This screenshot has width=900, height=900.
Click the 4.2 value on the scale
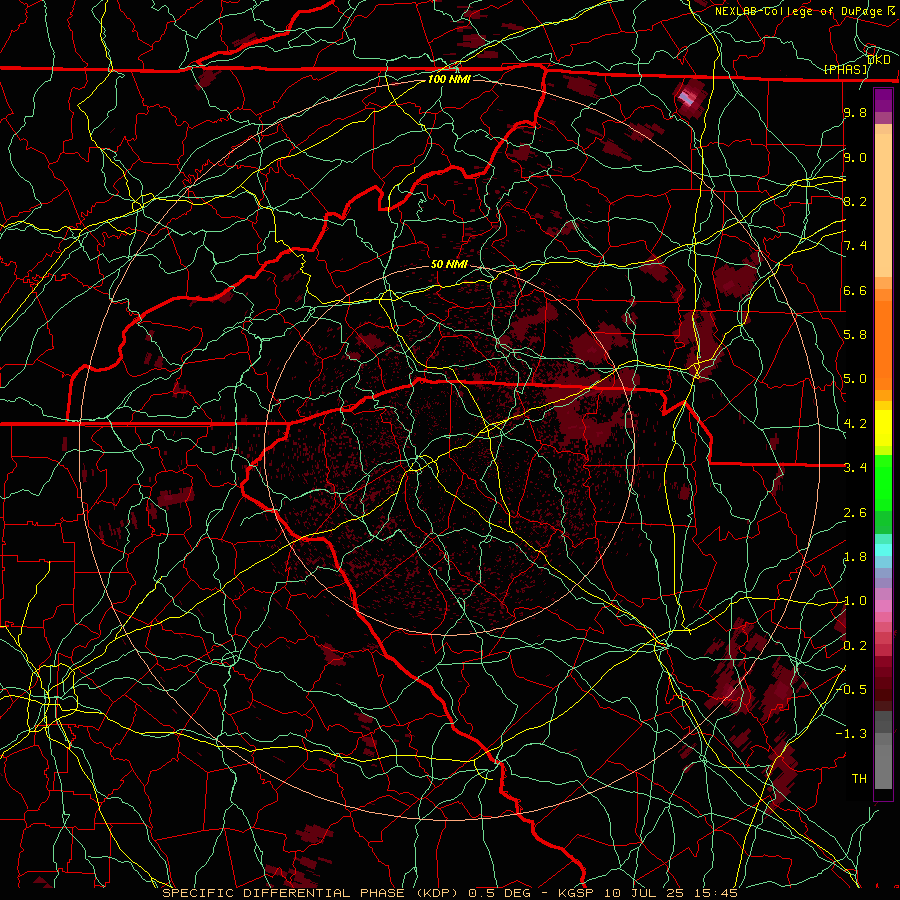(x=855, y=424)
